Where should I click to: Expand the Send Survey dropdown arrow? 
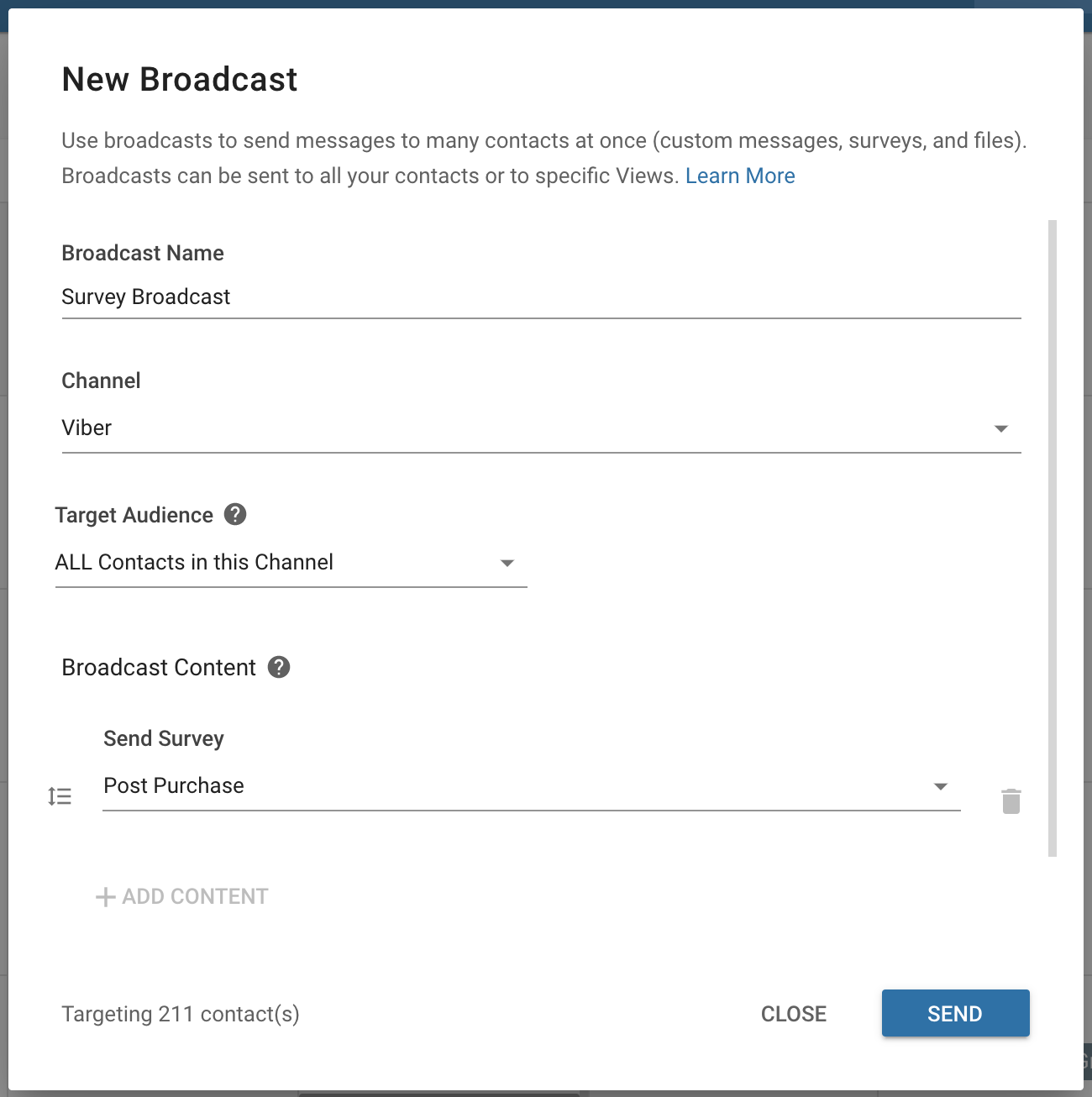941,786
